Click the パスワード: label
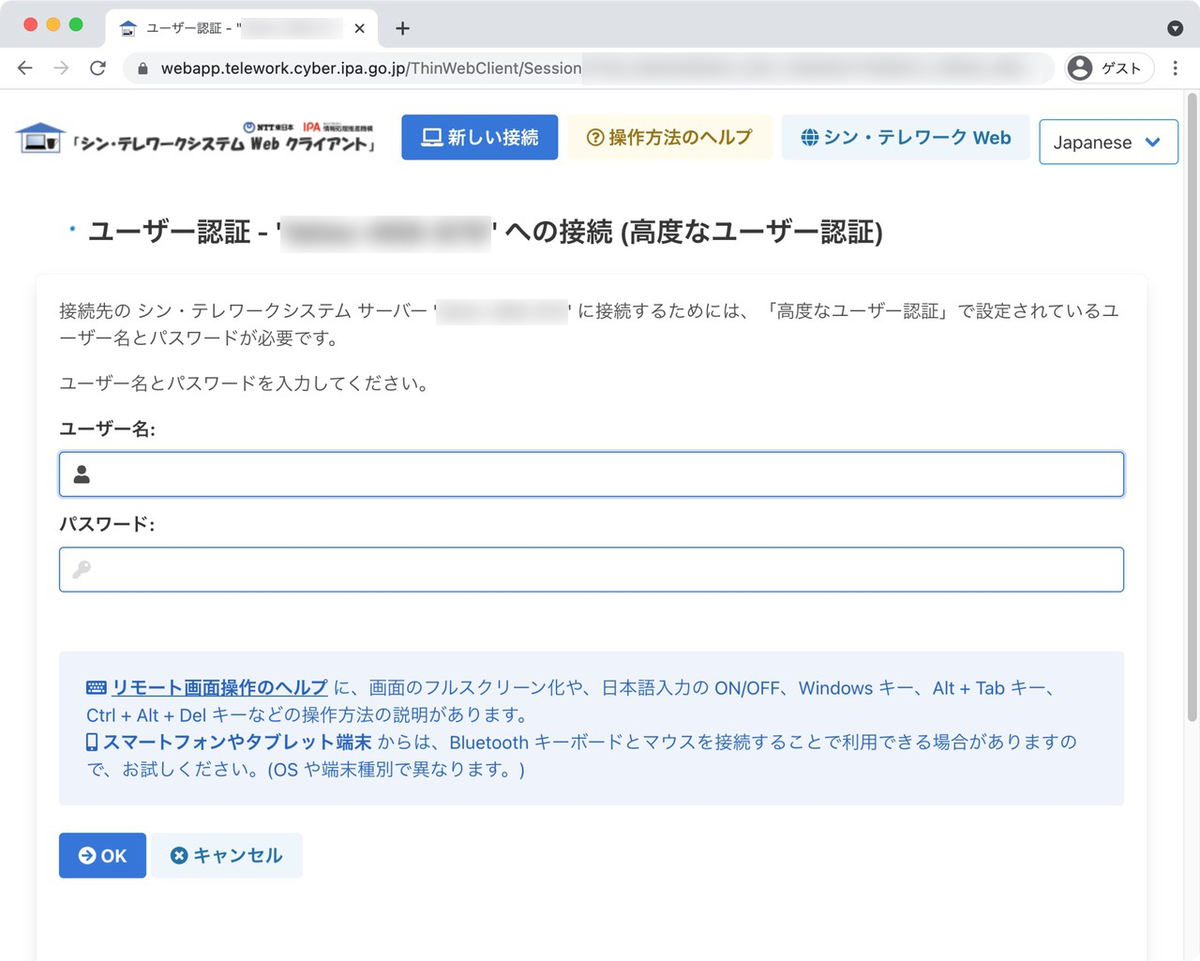This screenshot has width=1200, height=961. [107, 524]
